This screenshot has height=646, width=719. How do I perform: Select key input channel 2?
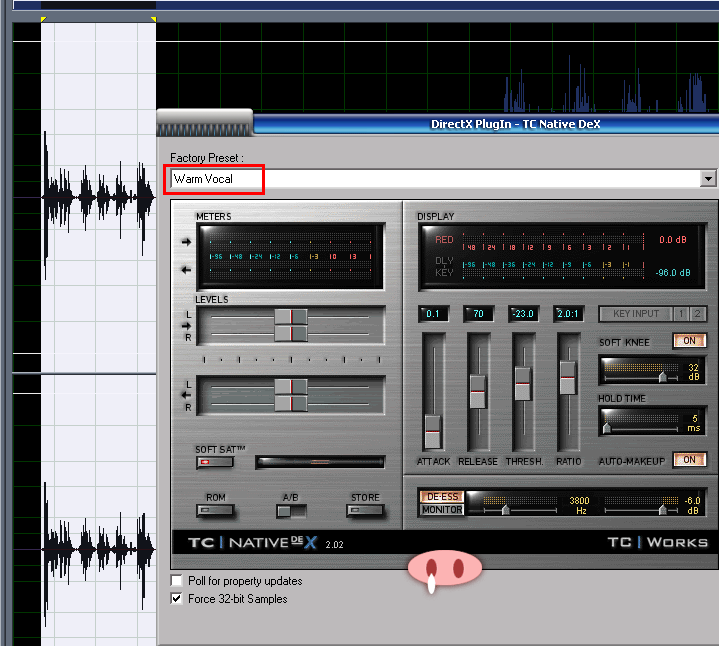click(697, 314)
